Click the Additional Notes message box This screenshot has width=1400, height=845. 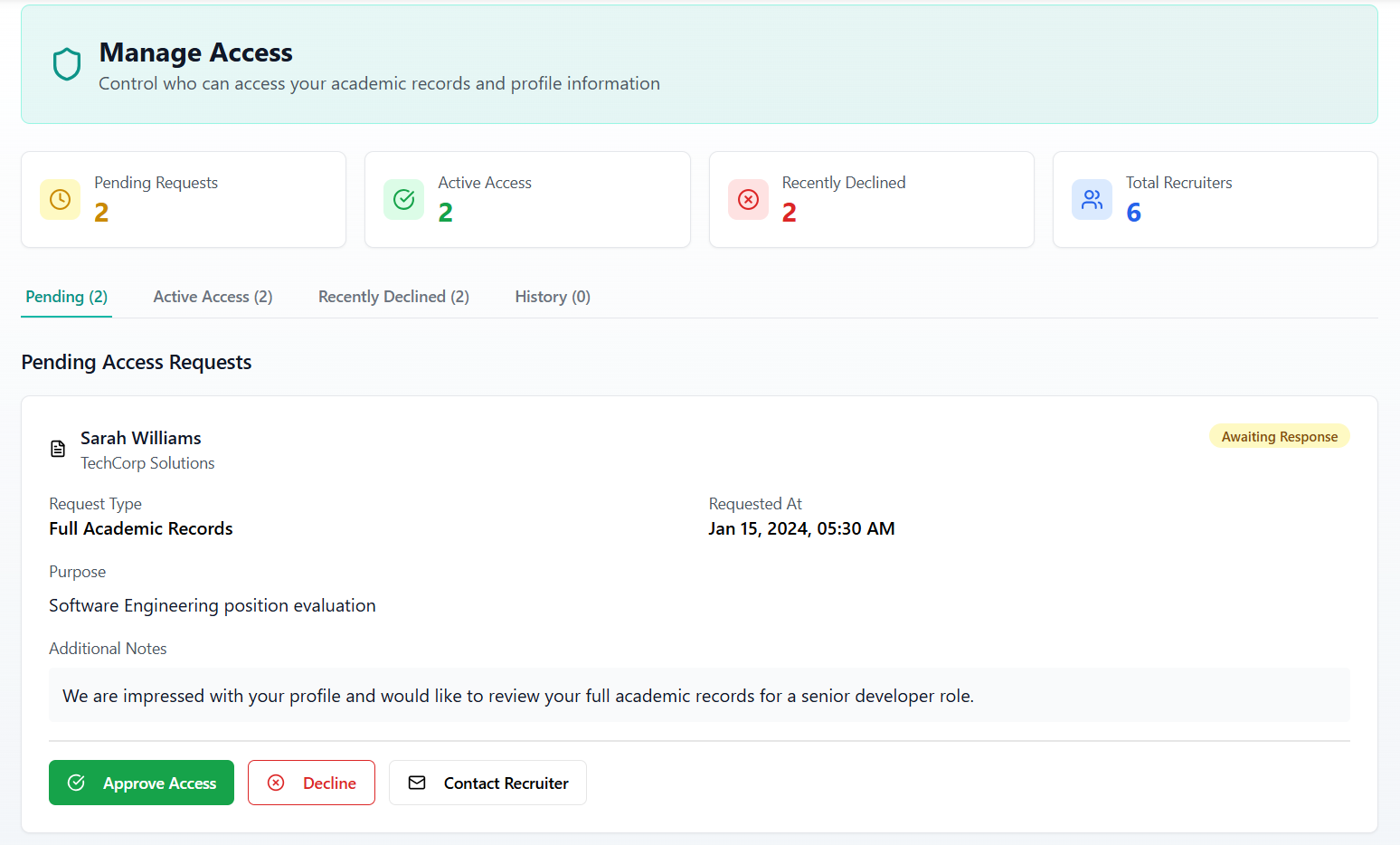[x=698, y=696]
